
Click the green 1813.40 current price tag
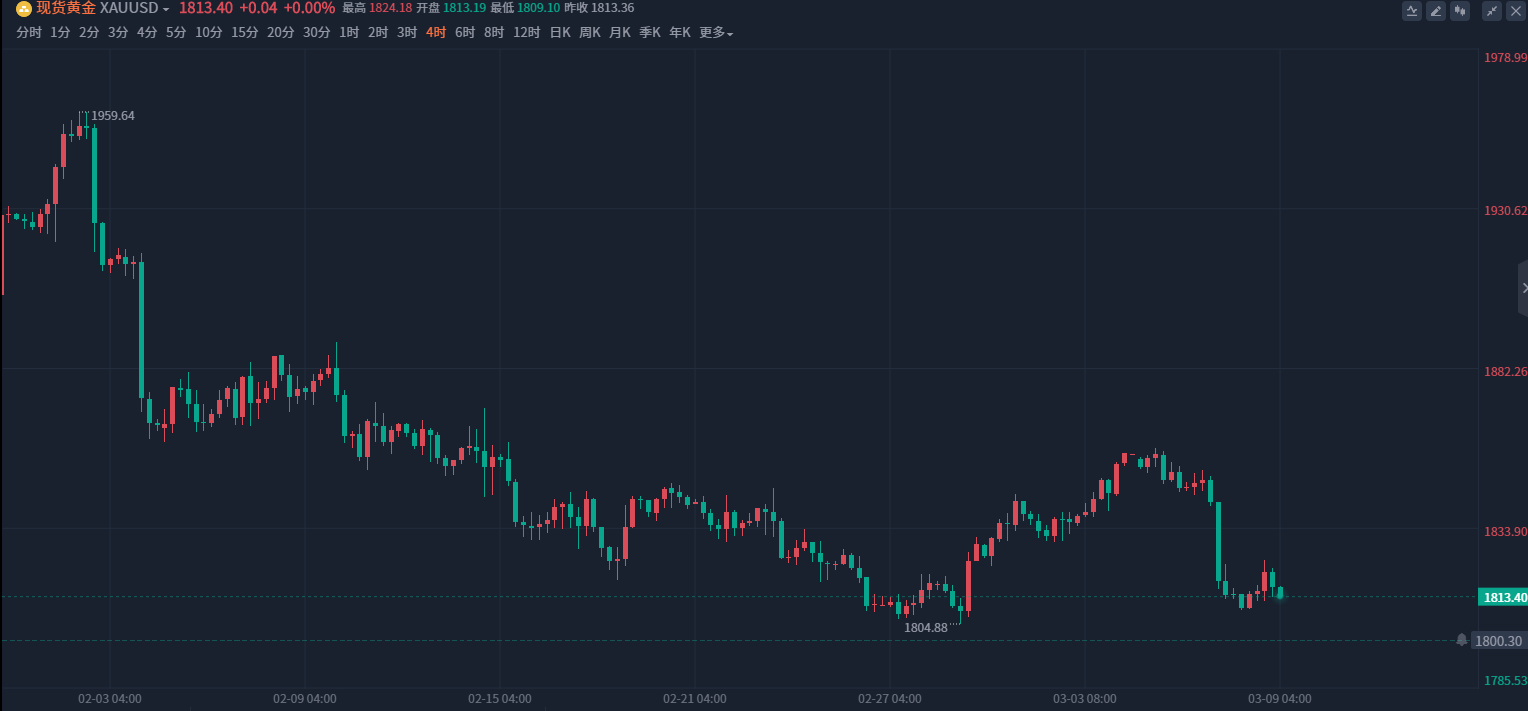point(1504,598)
